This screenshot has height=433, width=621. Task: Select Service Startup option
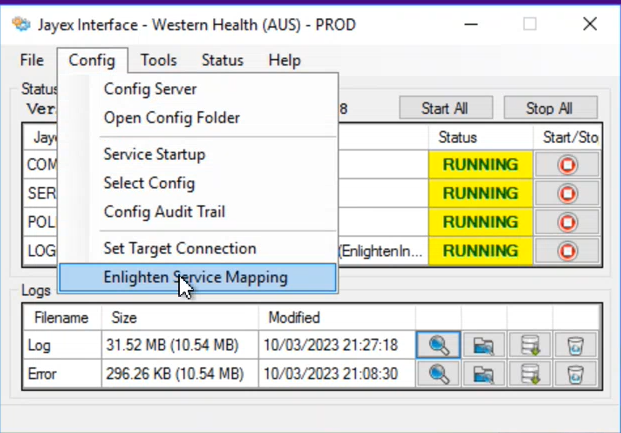tap(198, 154)
